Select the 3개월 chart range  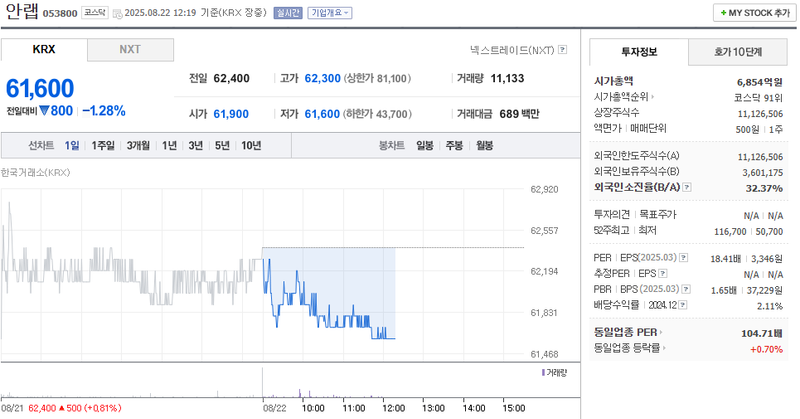click(x=138, y=145)
